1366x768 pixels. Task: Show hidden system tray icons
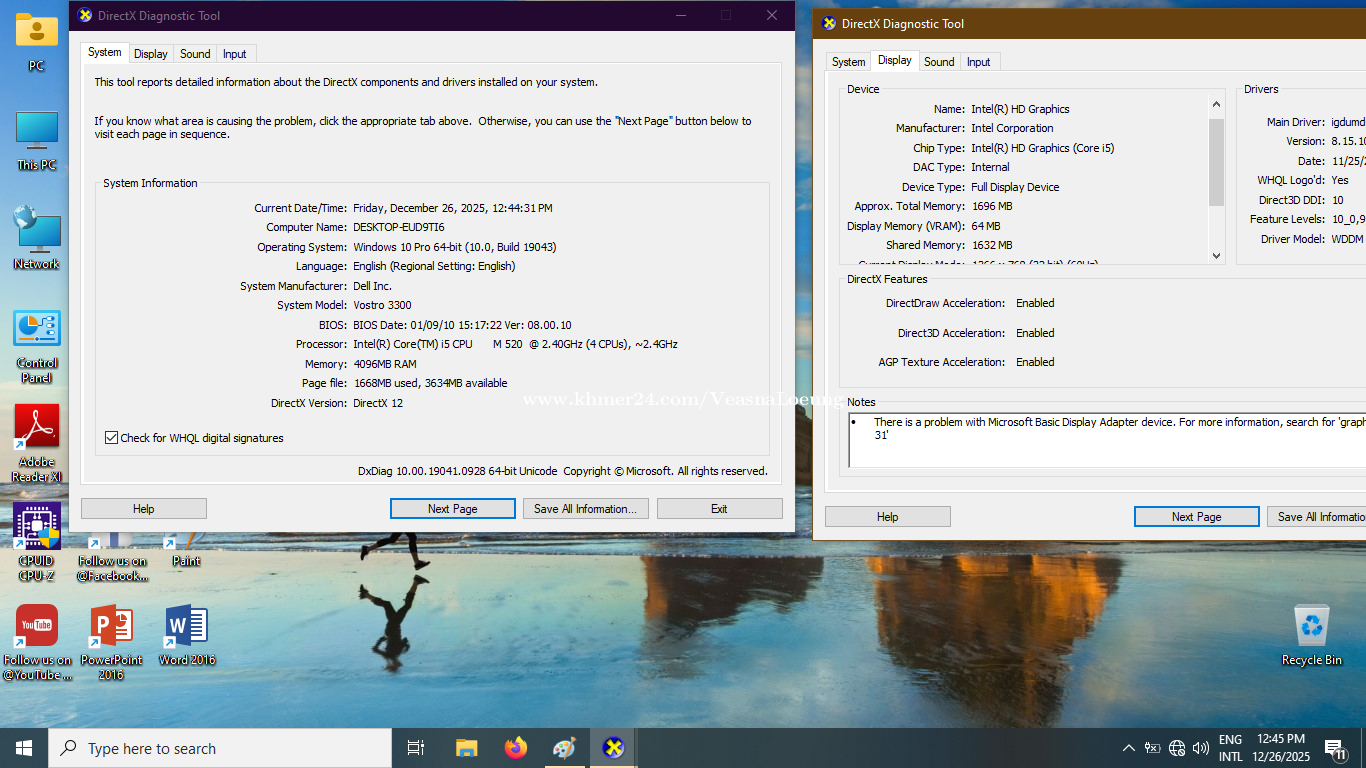pyautogui.click(x=1128, y=748)
